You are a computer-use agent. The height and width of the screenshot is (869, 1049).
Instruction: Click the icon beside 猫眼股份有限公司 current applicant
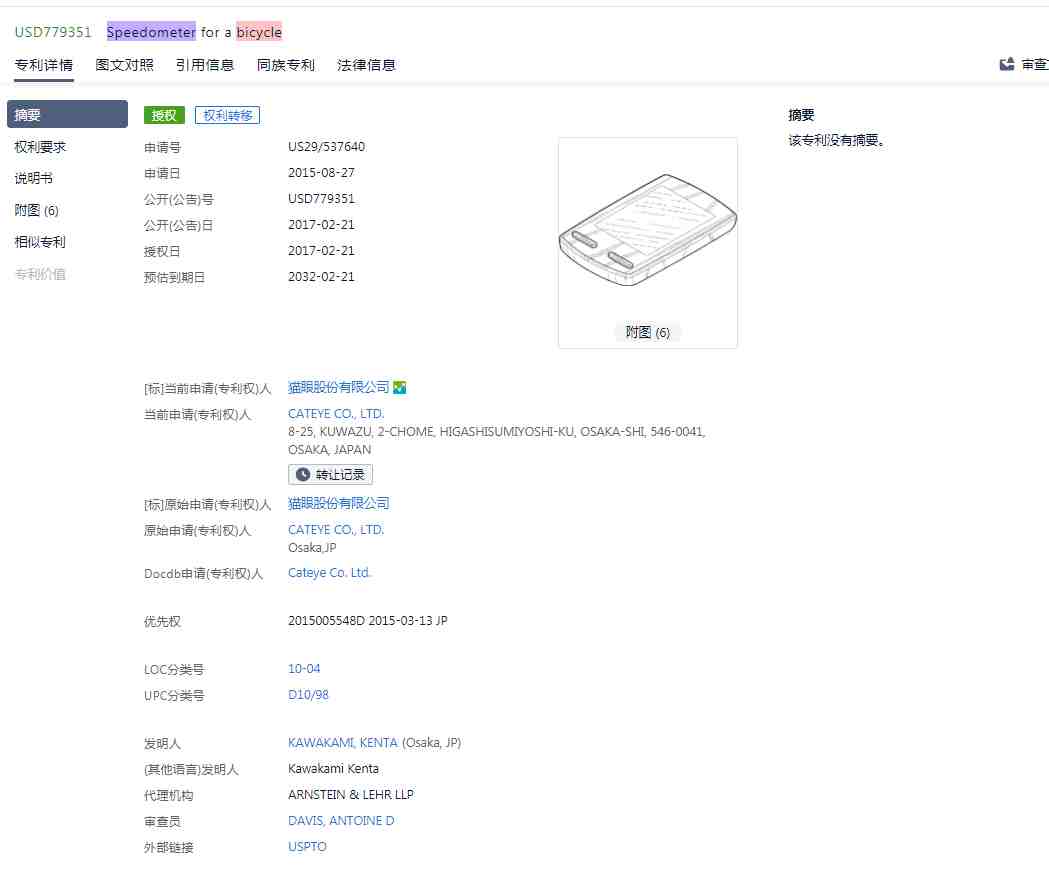coord(400,388)
